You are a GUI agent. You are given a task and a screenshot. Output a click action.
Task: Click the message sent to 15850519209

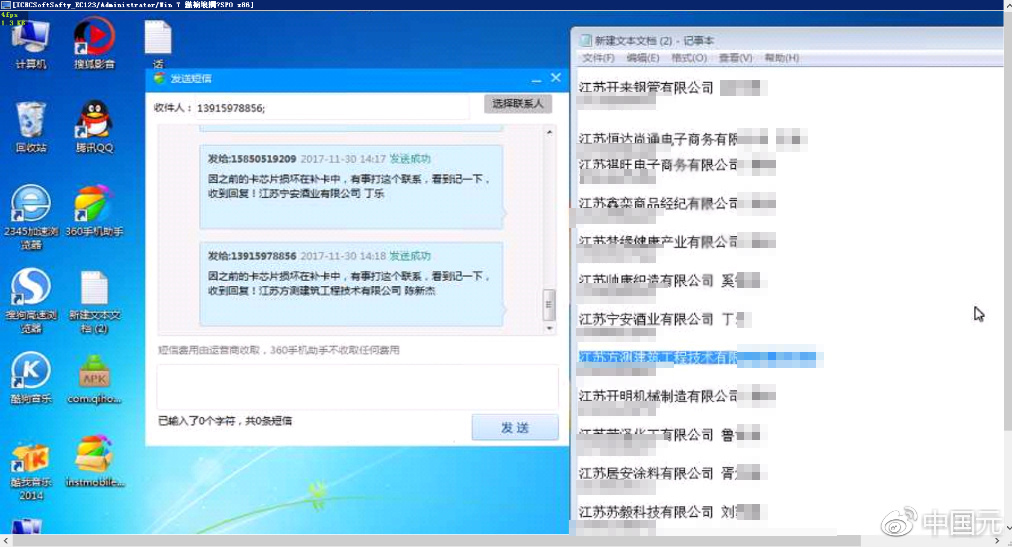coord(351,187)
